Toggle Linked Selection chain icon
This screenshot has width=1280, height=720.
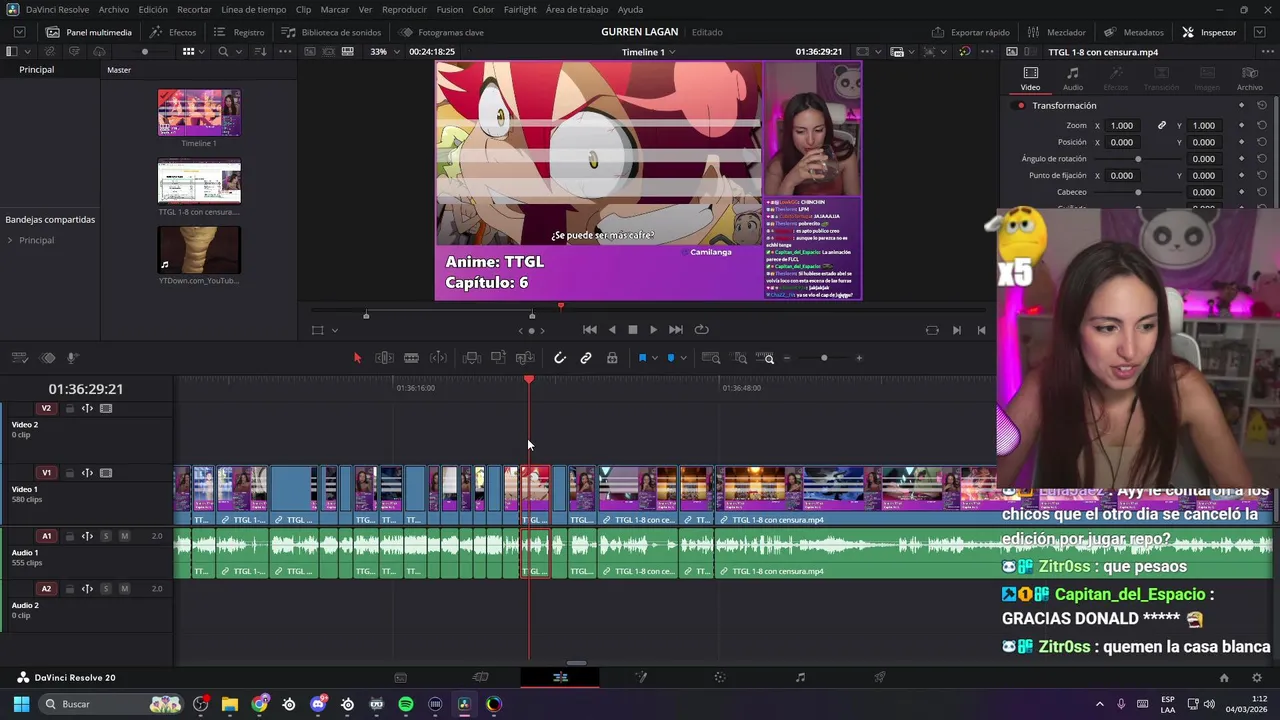(x=586, y=358)
